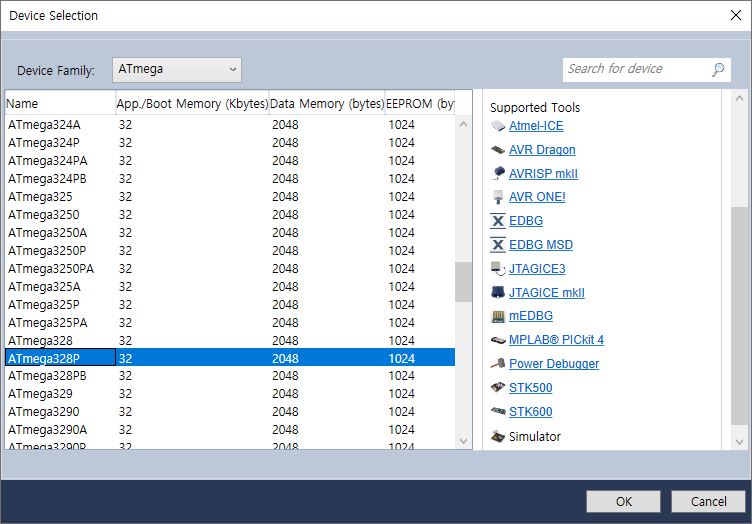Open the mEDBG link
Screen dimensions: 752x524
pyautogui.click(x=531, y=316)
